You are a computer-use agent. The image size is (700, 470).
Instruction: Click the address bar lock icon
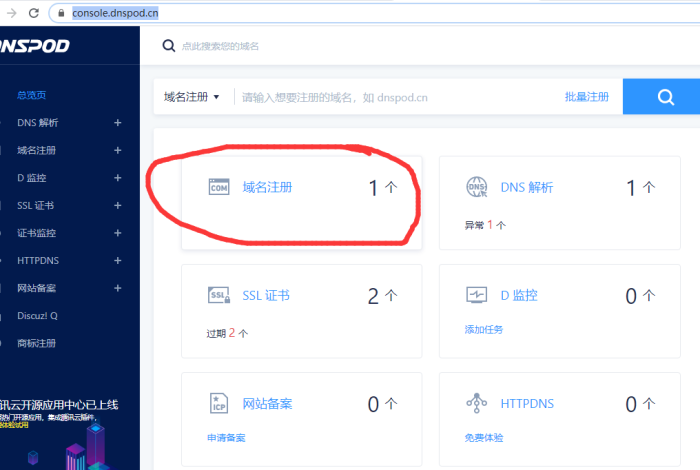61,13
